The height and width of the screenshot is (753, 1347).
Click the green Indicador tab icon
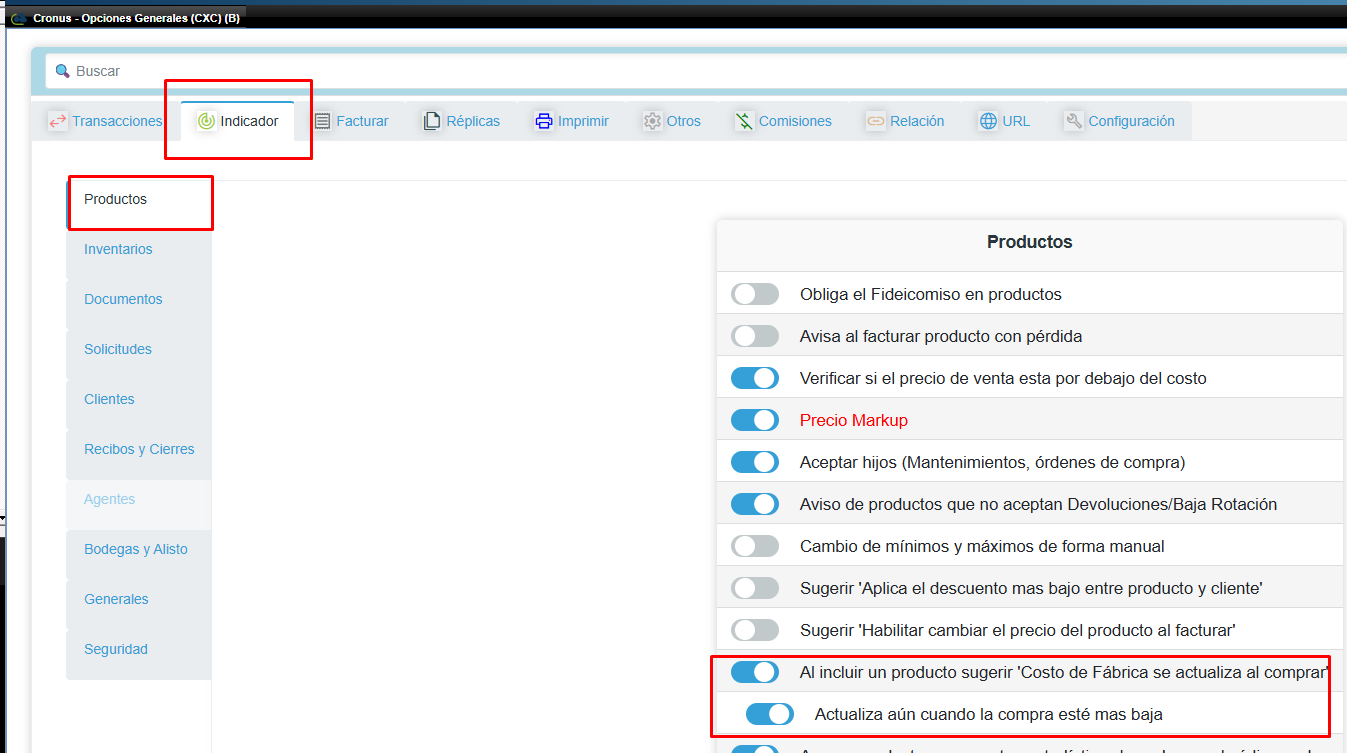coord(206,121)
